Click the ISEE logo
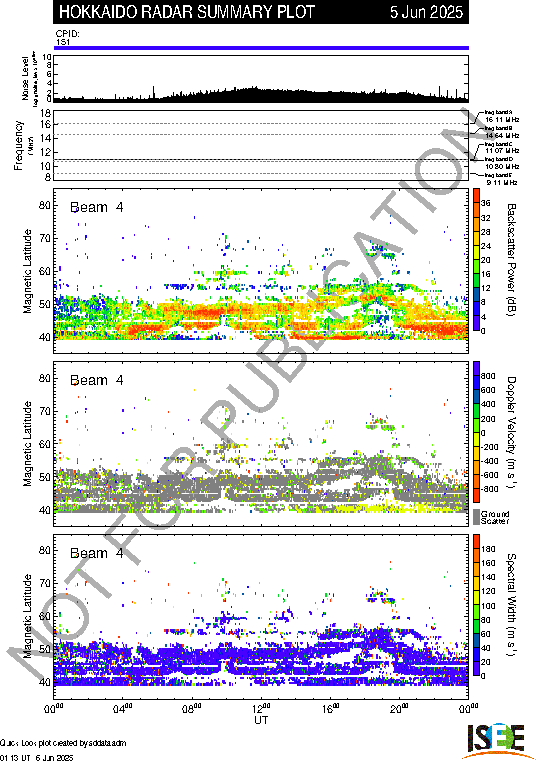 496,741
